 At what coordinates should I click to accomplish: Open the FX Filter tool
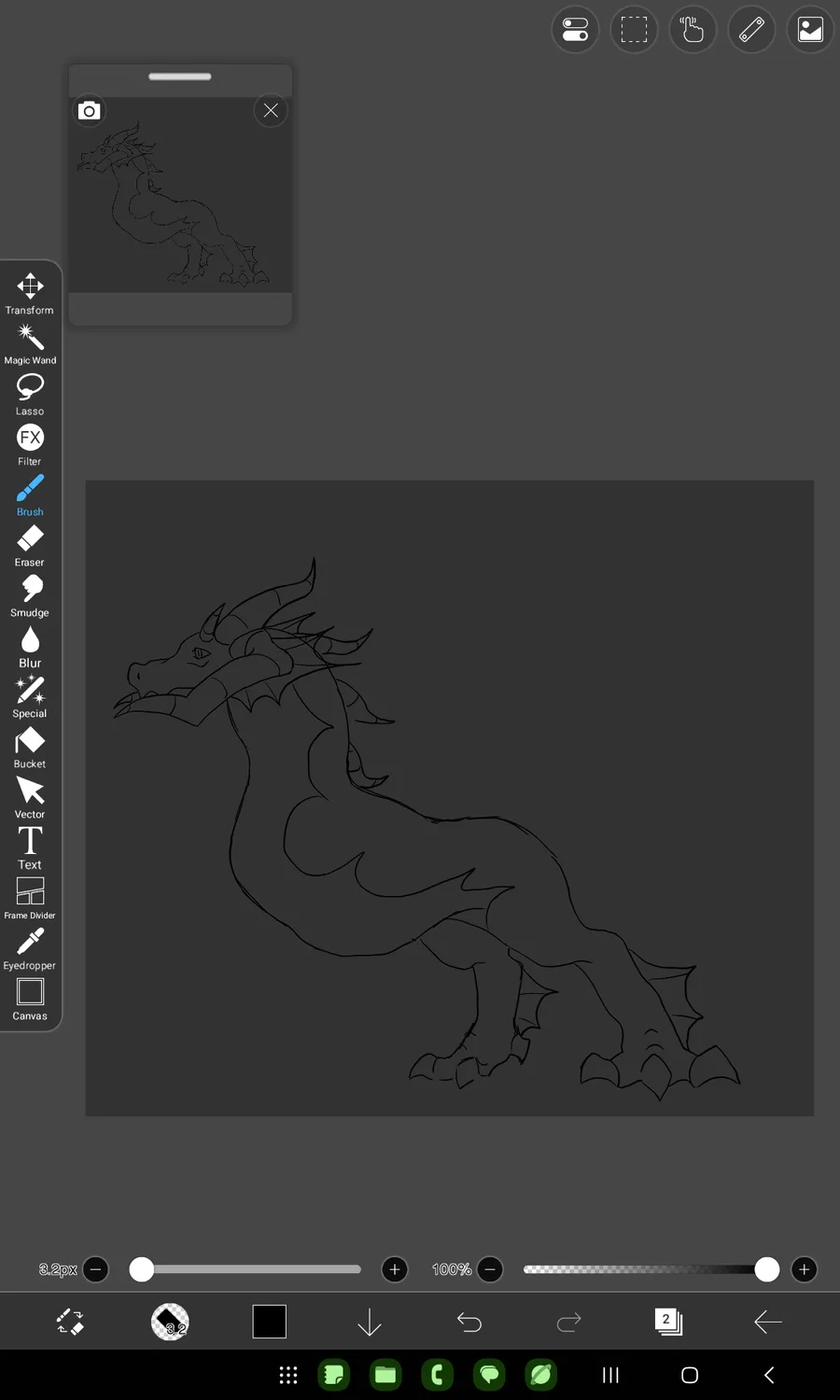coord(30,444)
